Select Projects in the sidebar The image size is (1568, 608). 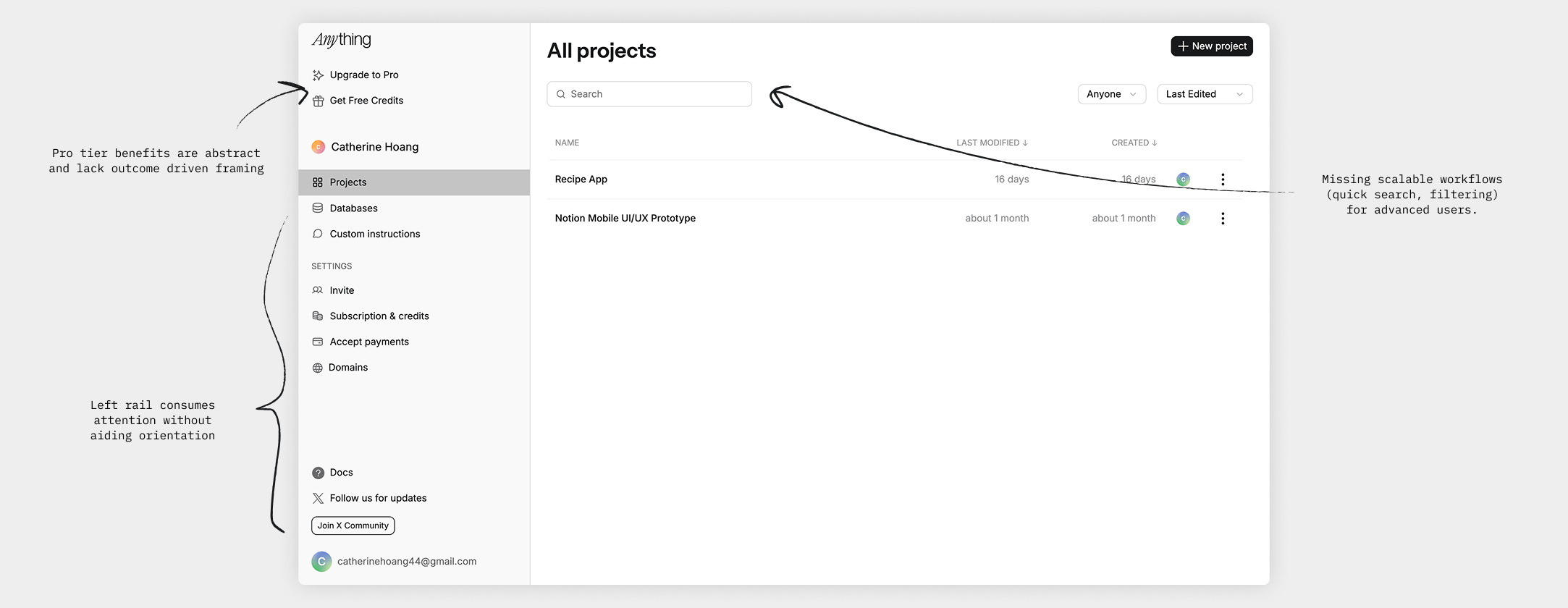[x=348, y=182]
